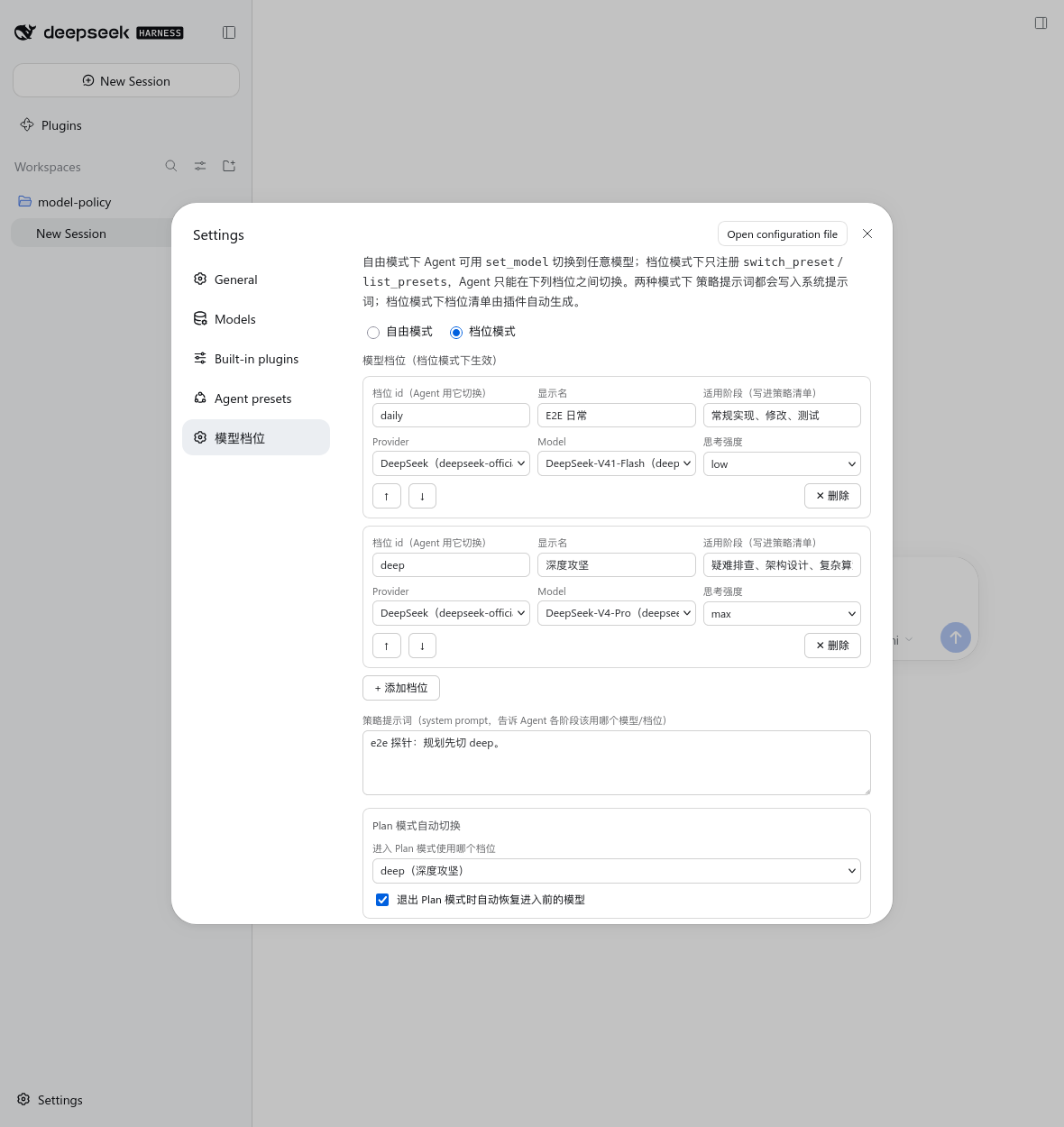The image size is (1064, 1127).
Task: Click gear icon beside bottom Settings
Action: click(x=23, y=1100)
